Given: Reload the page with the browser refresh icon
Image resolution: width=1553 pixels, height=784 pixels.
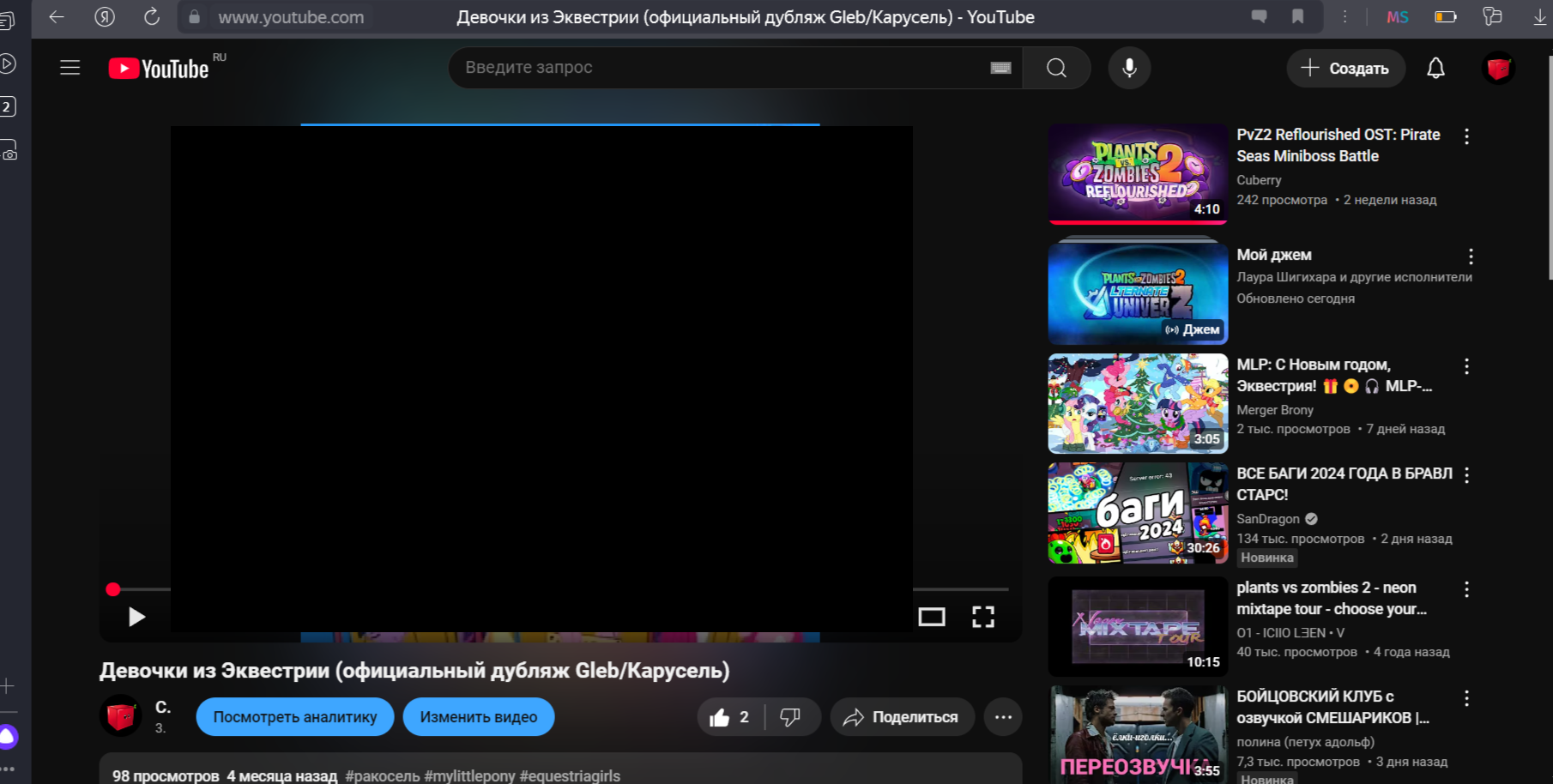Looking at the screenshot, I should point(152,17).
